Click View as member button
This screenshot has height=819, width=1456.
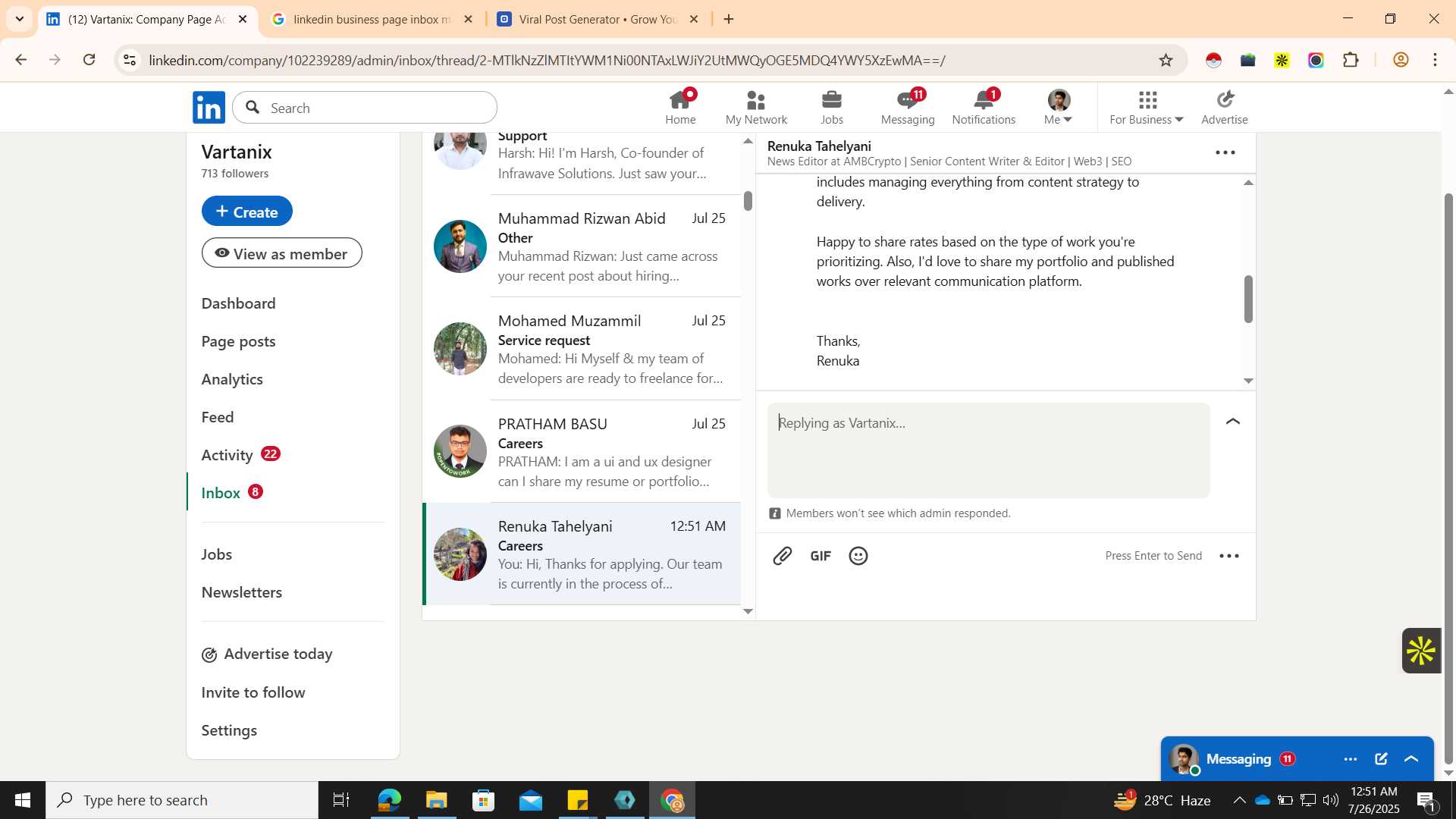(x=282, y=253)
